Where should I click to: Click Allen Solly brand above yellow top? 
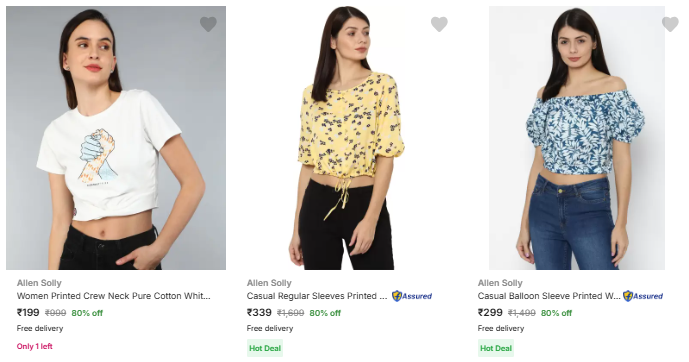269,283
